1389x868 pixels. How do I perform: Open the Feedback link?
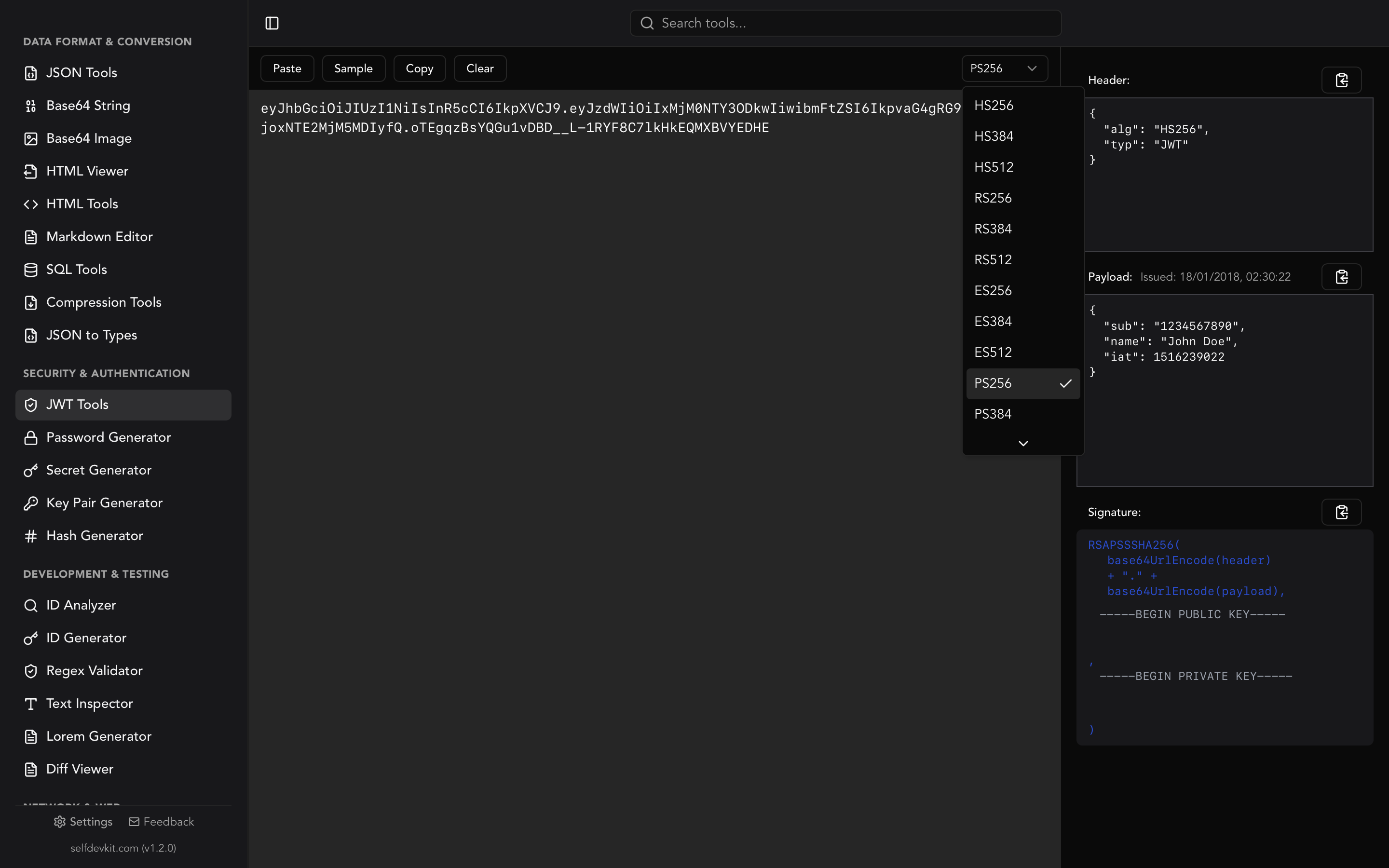point(161,822)
